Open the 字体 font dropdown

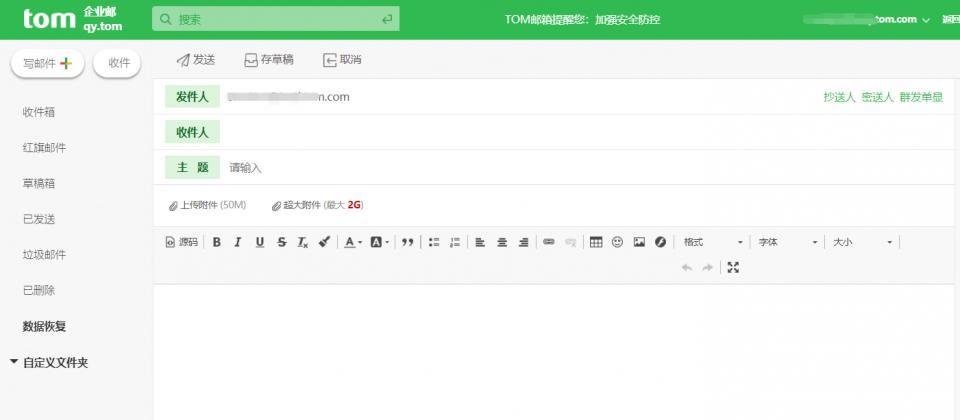(x=787, y=242)
